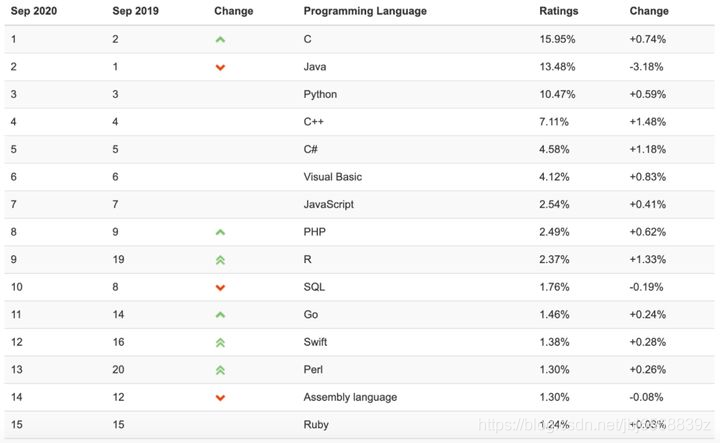
Task: Click the double green arrow beside R
Action: pyautogui.click(x=220, y=260)
